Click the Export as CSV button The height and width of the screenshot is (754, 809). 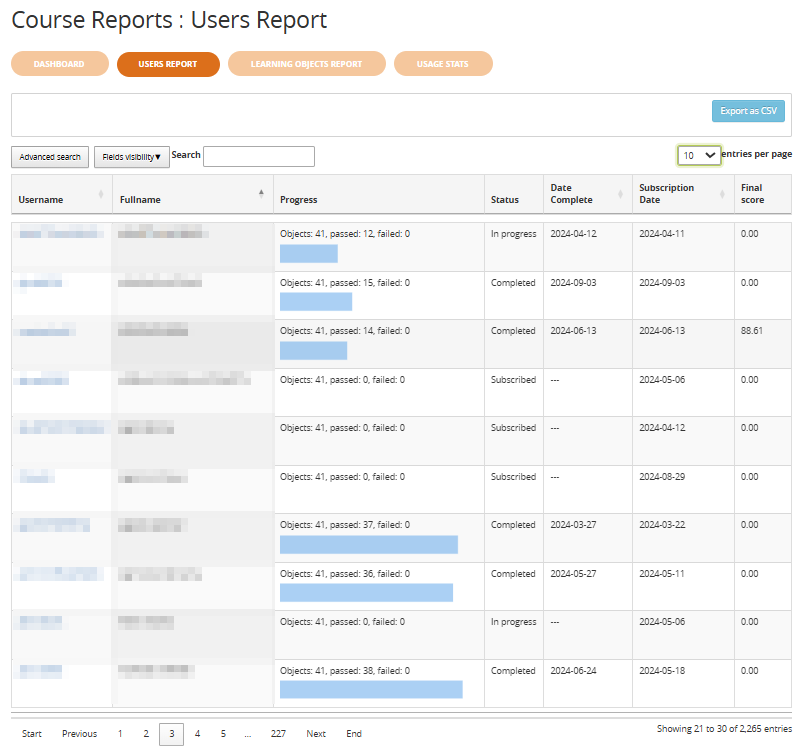748,111
